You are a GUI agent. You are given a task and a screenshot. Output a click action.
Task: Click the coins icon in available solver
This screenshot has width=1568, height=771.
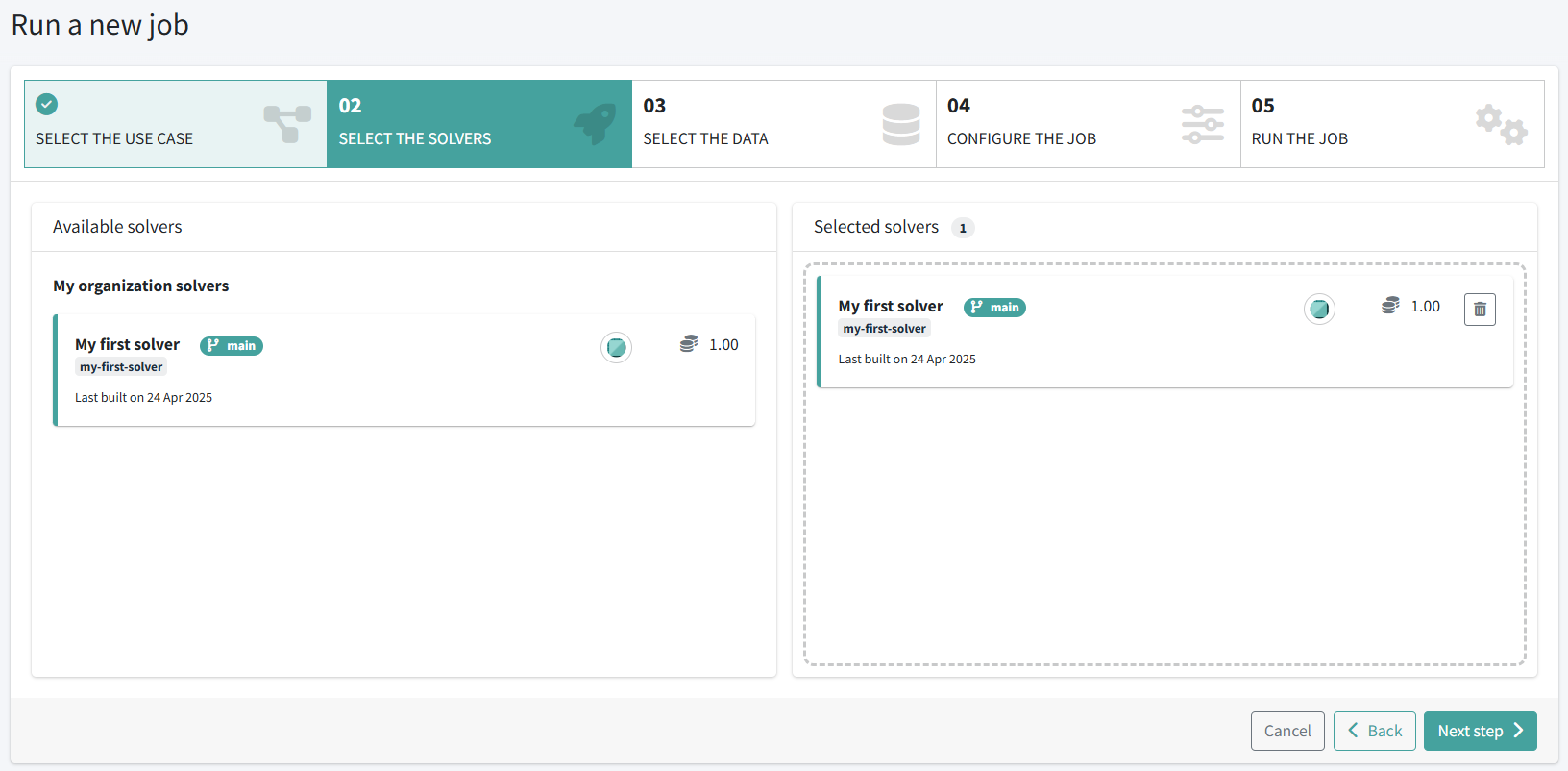tap(688, 344)
